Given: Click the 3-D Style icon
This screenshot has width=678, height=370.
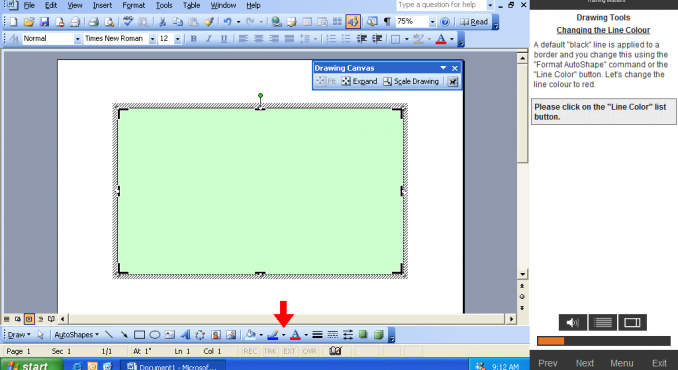Looking at the screenshot, I should (x=379, y=335).
